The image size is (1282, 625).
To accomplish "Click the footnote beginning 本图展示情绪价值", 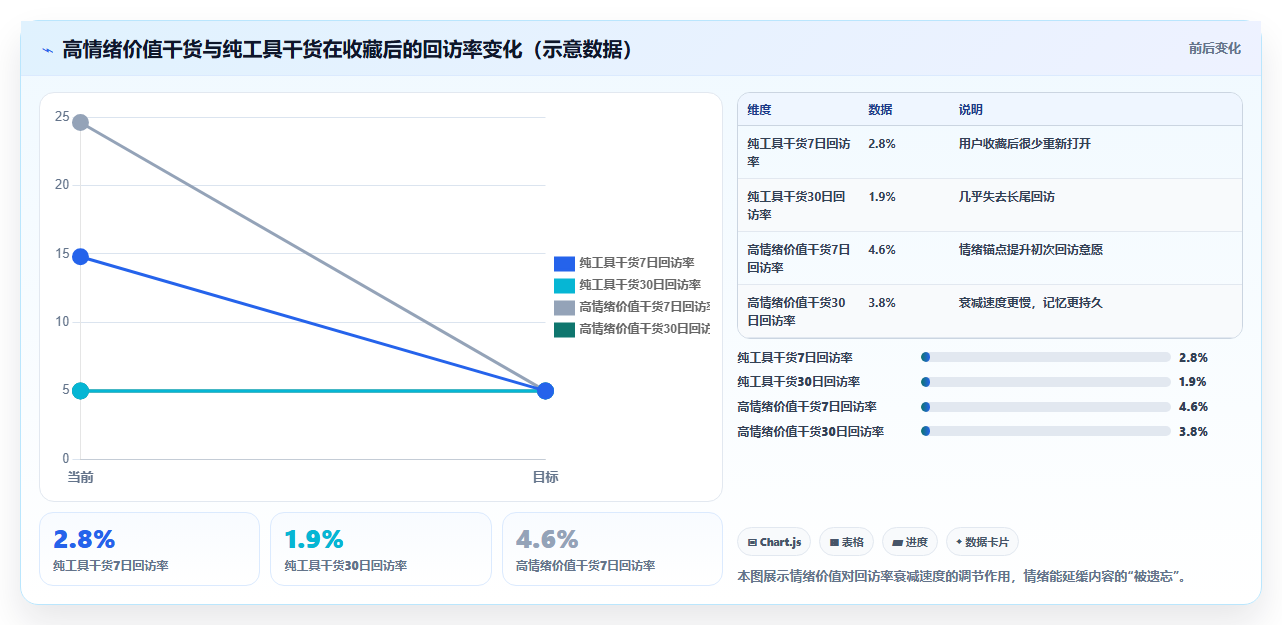I will (963, 576).
